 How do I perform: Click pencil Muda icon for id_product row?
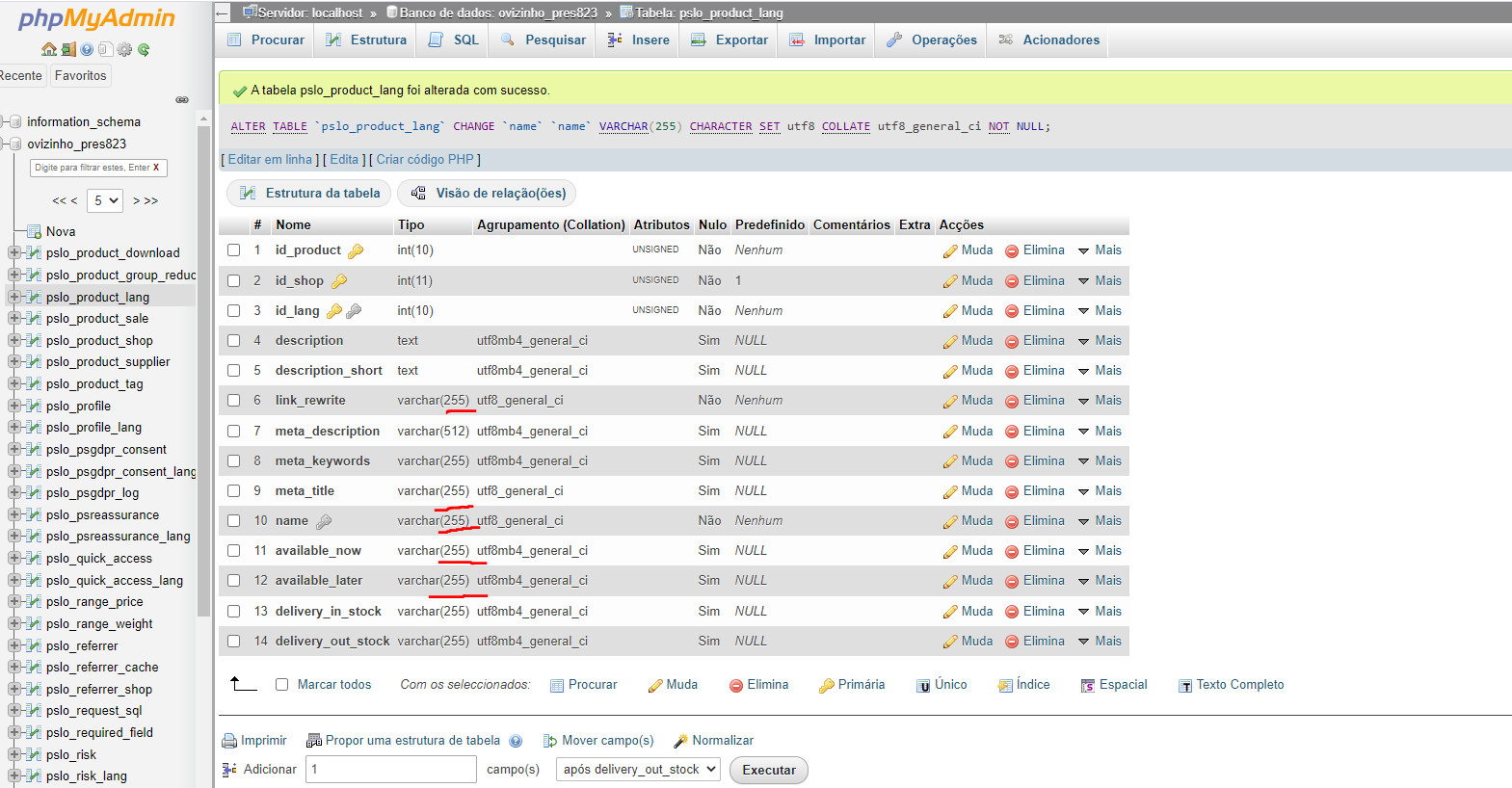950,250
